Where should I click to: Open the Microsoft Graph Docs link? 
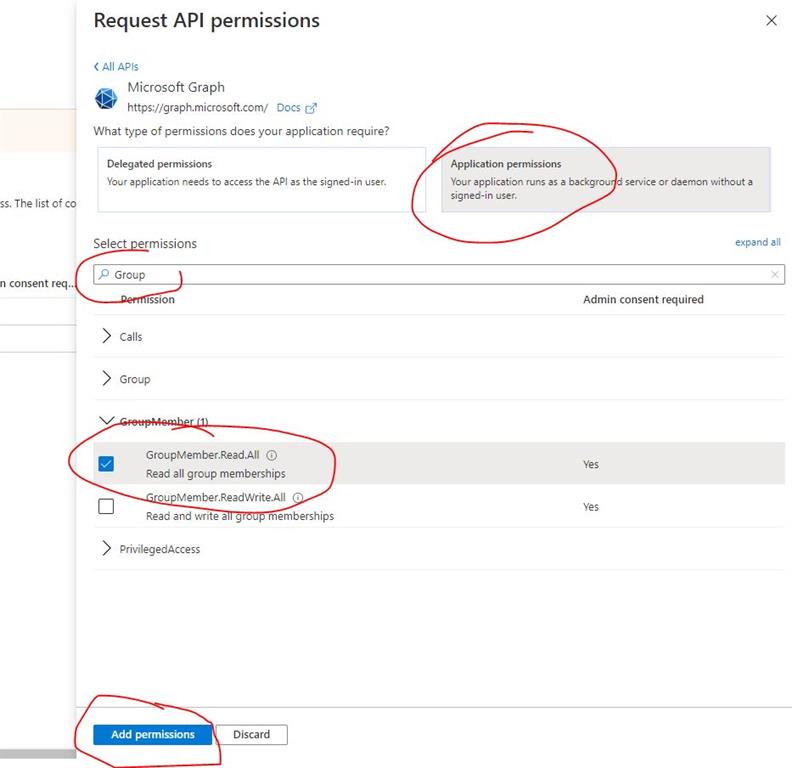click(x=288, y=108)
